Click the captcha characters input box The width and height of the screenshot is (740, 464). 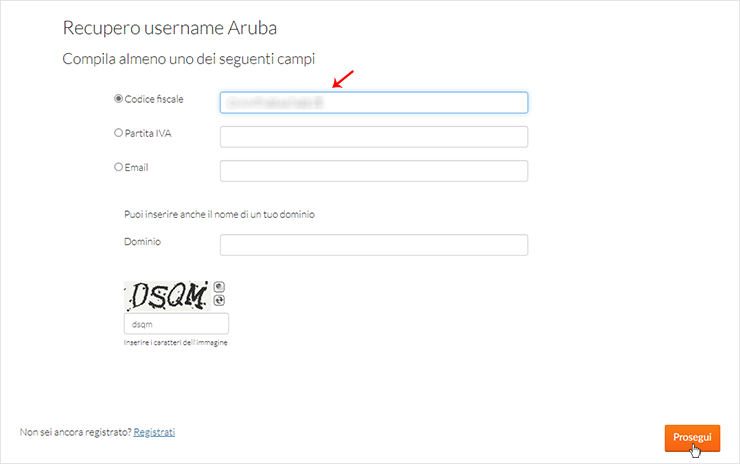(x=177, y=324)
